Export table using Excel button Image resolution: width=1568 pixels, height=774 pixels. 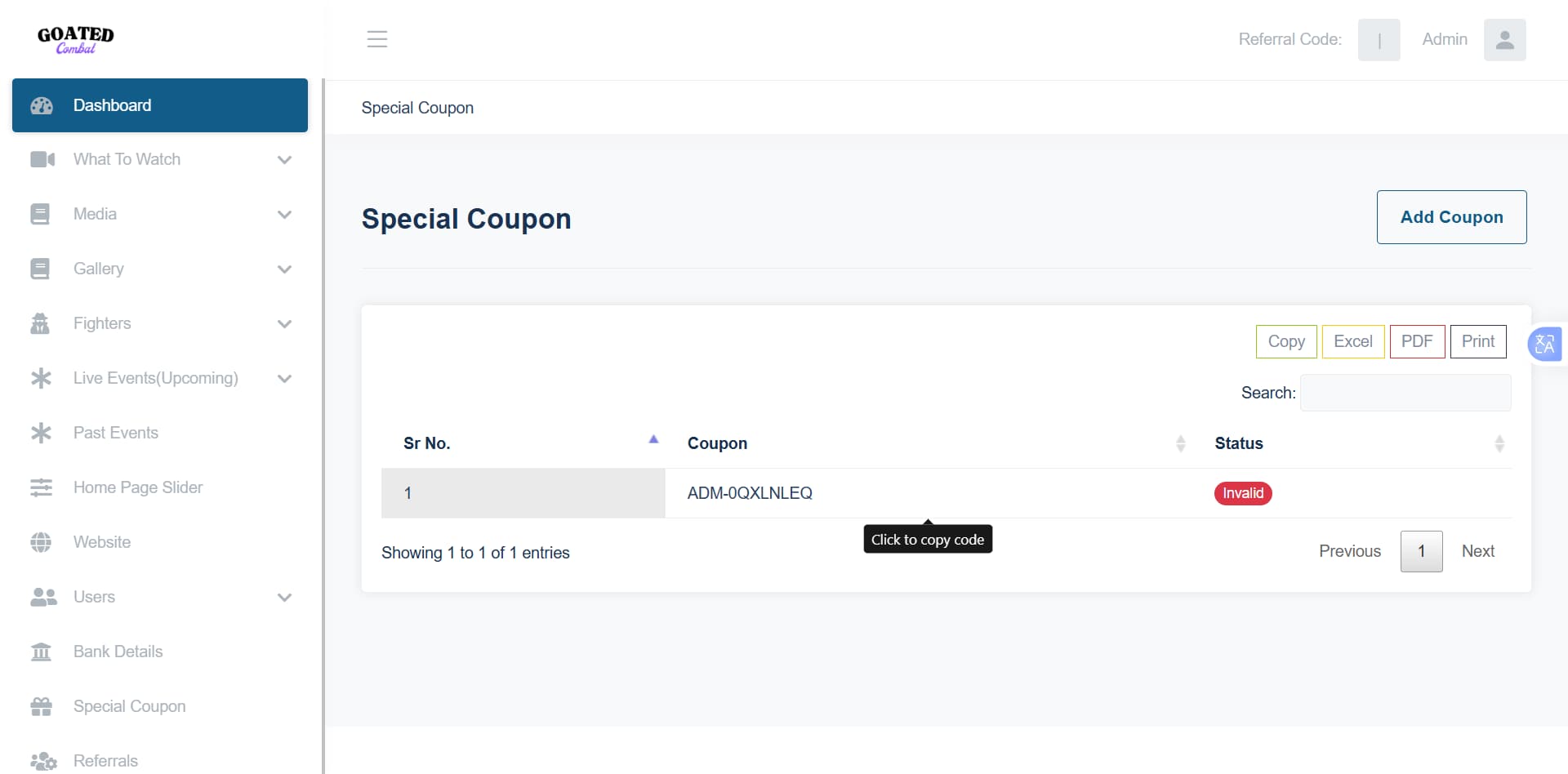coord(1352,341)
